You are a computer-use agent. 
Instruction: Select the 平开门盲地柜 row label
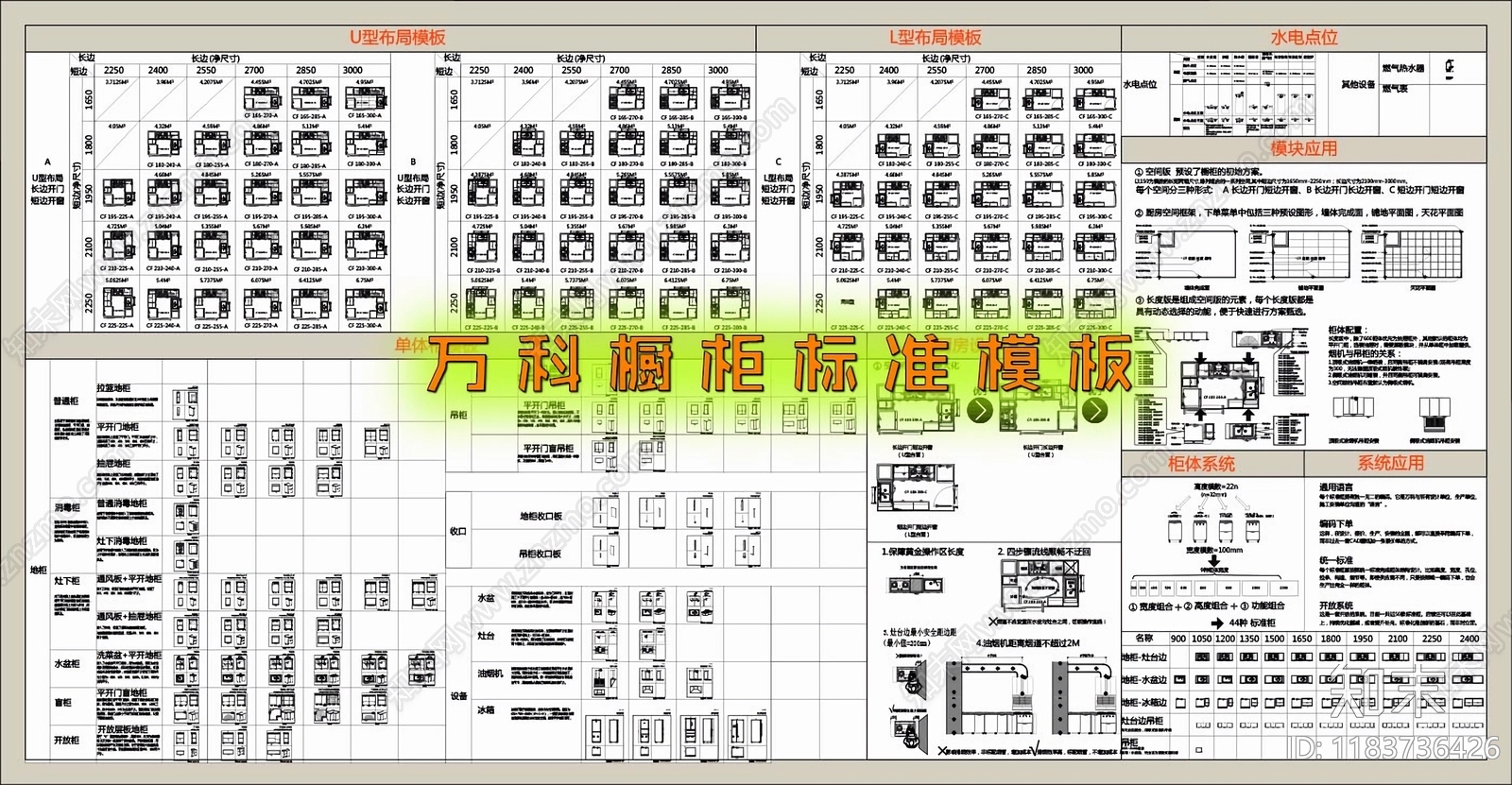(122, 692)
